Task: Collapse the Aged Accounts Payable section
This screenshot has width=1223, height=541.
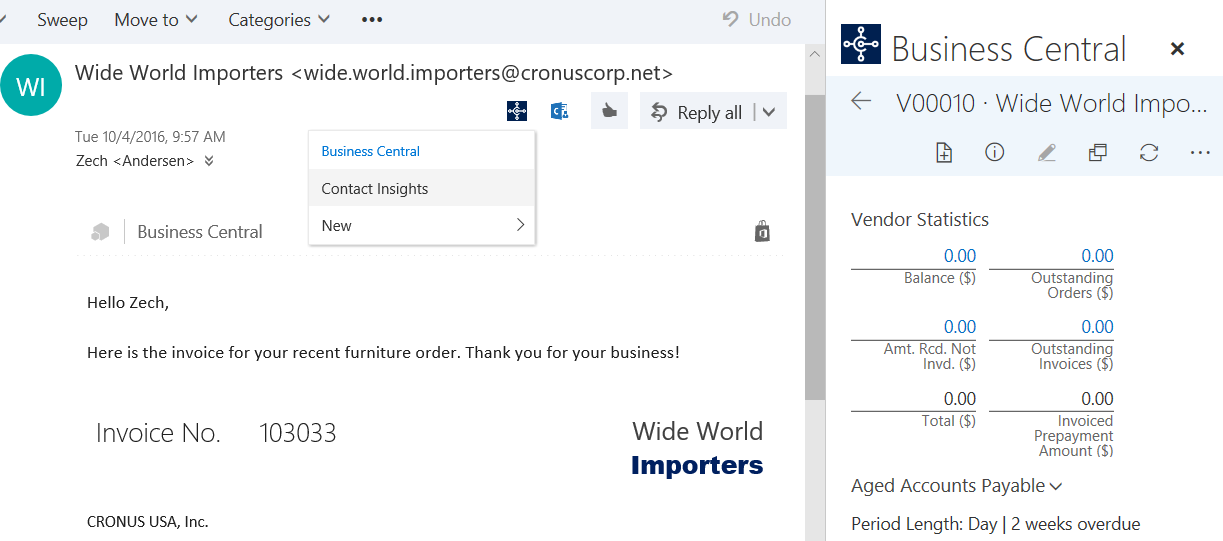Action: pos(956,486)
